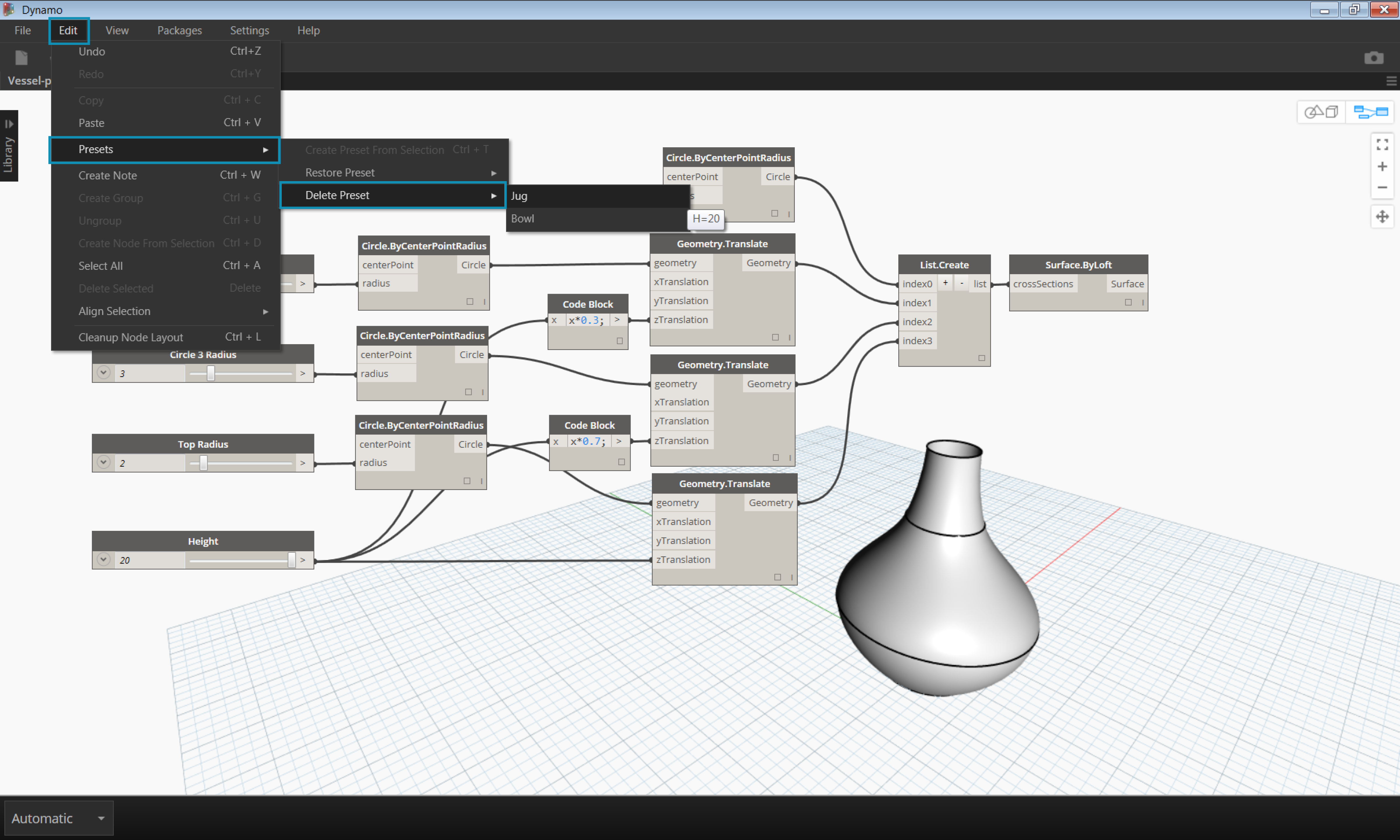Choose Create Note from Edit menu
Viewport: 1400px width, 840px height.
pyautogui.click(x=165, y=176)
